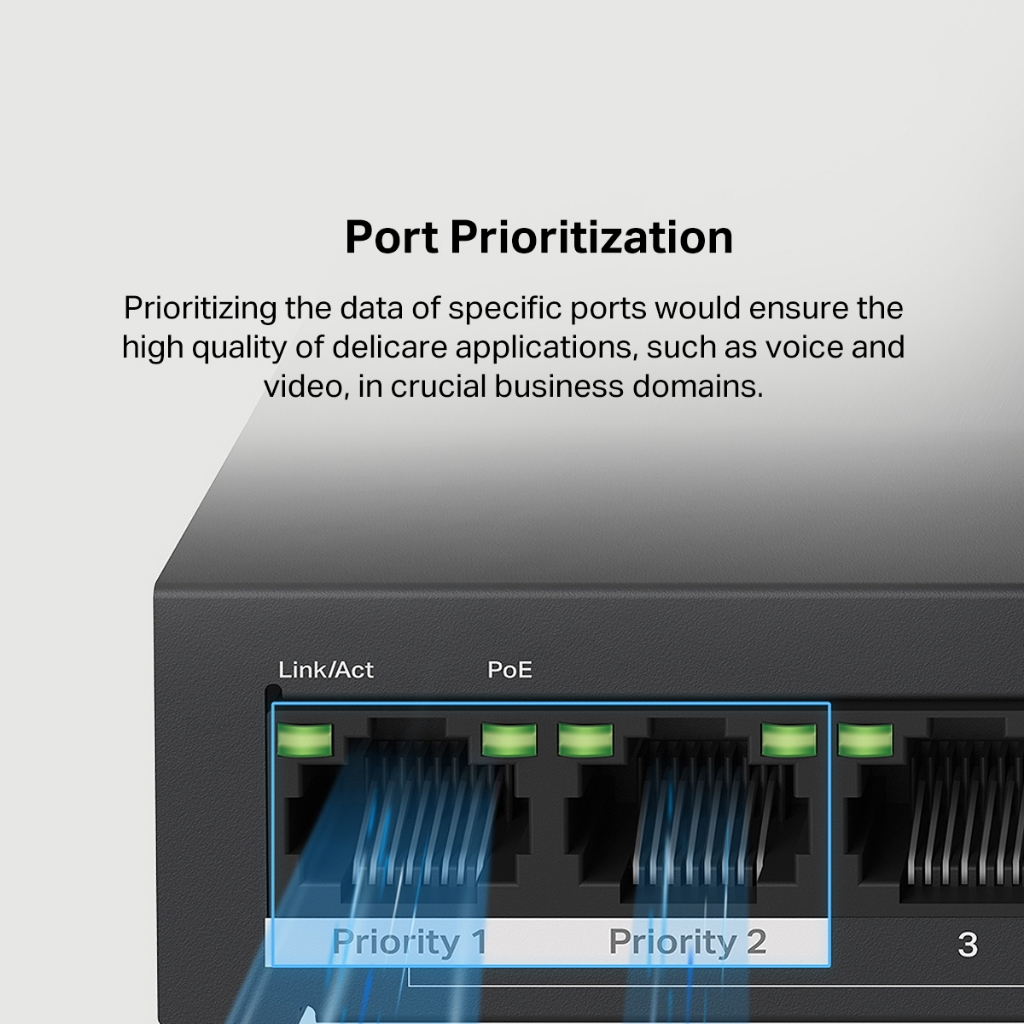The image size is (1024, 1024).
Task: Click the Link/Act label text
Action: [x=326, y=670]
